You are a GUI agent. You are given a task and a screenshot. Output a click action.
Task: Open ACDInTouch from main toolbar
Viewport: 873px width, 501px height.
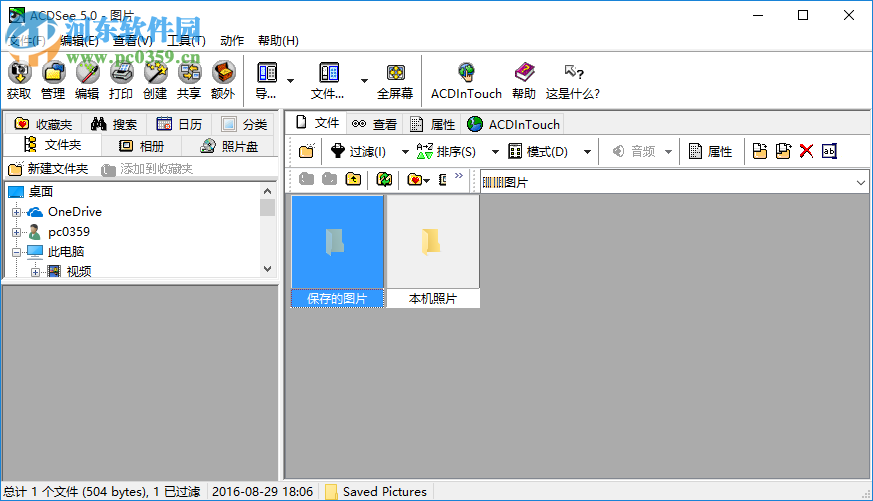(467, 81)
